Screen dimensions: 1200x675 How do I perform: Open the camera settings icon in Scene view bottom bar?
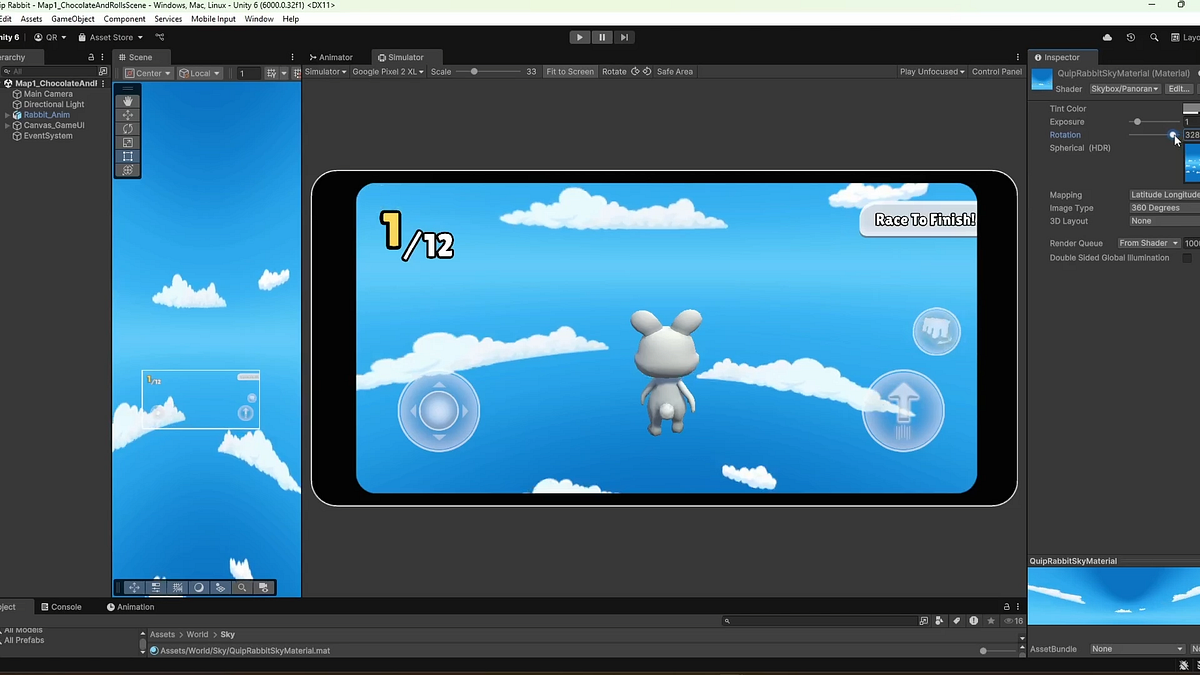coord(263,587)
